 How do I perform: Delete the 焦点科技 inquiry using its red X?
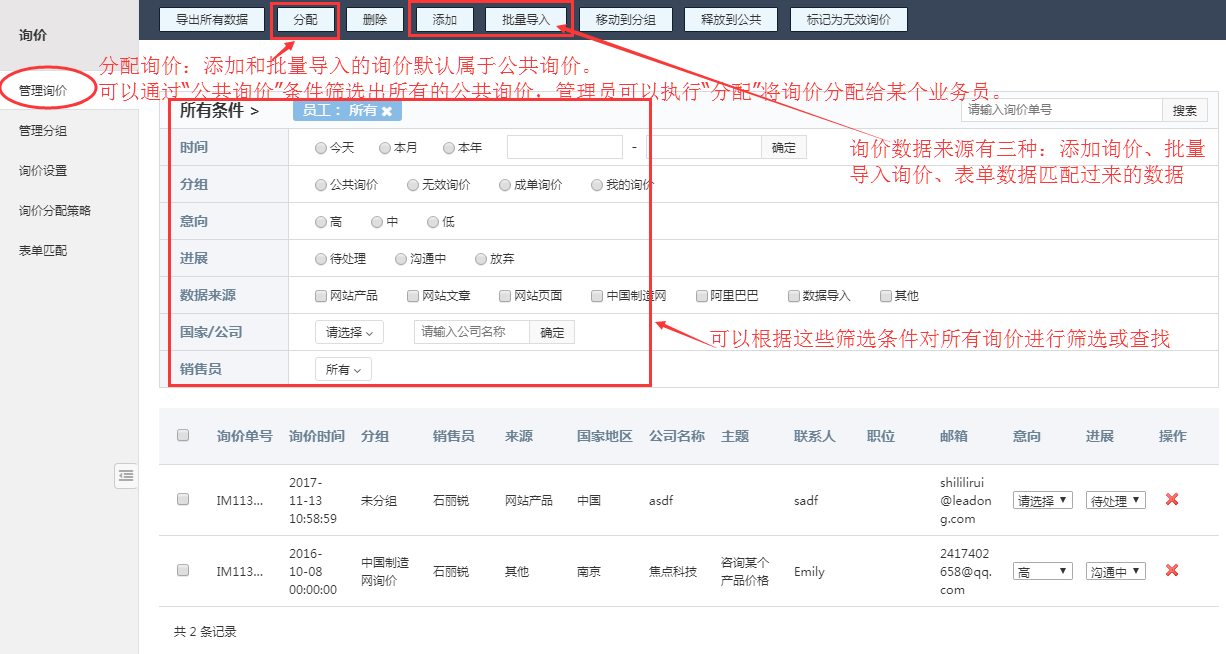1171,571
